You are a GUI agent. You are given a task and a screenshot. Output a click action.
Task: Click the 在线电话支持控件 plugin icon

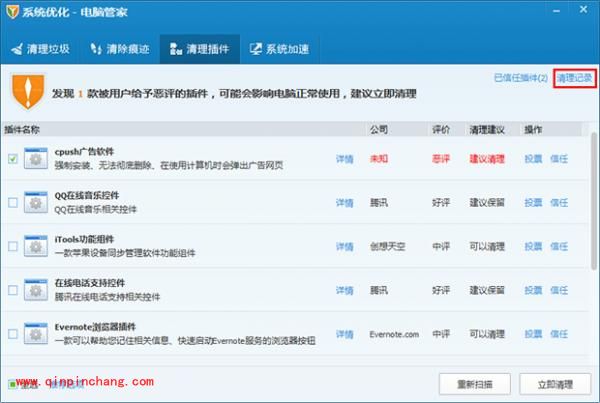point(36,290)
